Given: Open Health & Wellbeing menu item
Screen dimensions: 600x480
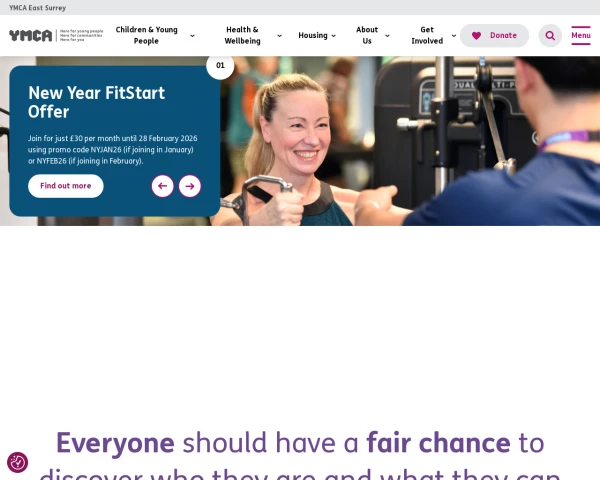Looking at the screenshot, I should coord(242,35).
